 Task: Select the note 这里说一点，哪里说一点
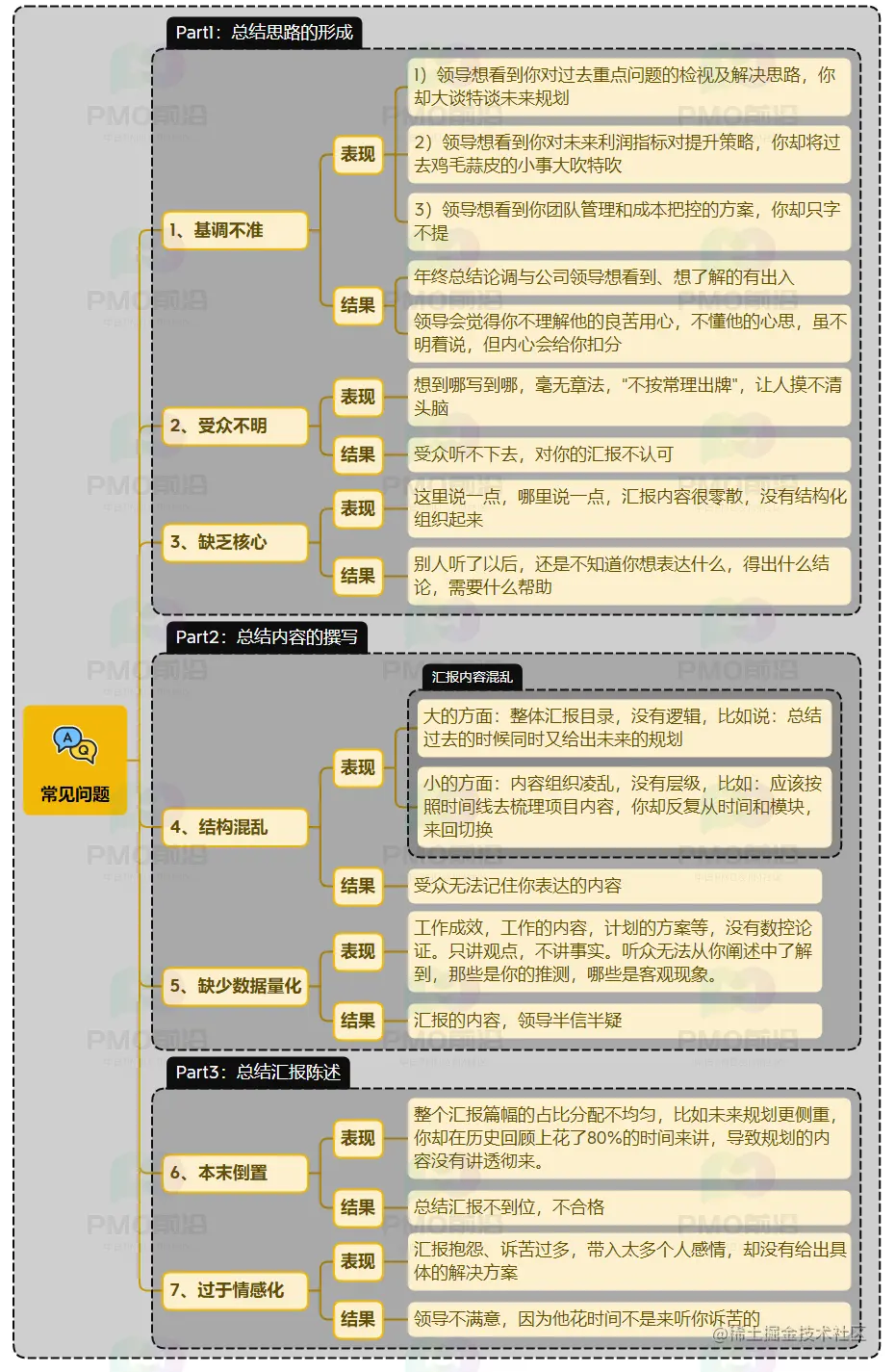tap(629, 508)
